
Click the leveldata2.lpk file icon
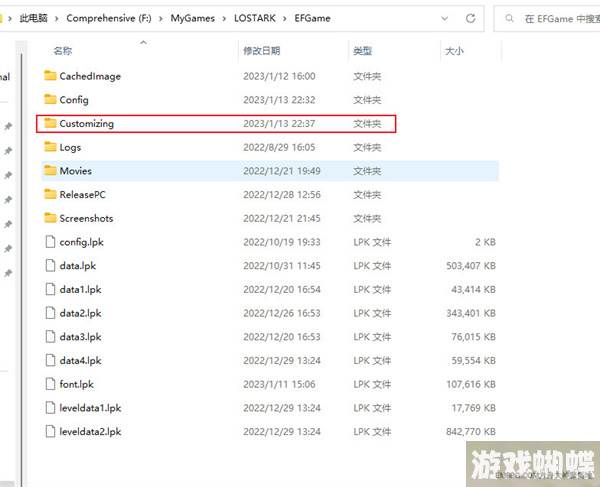(50, 432)
